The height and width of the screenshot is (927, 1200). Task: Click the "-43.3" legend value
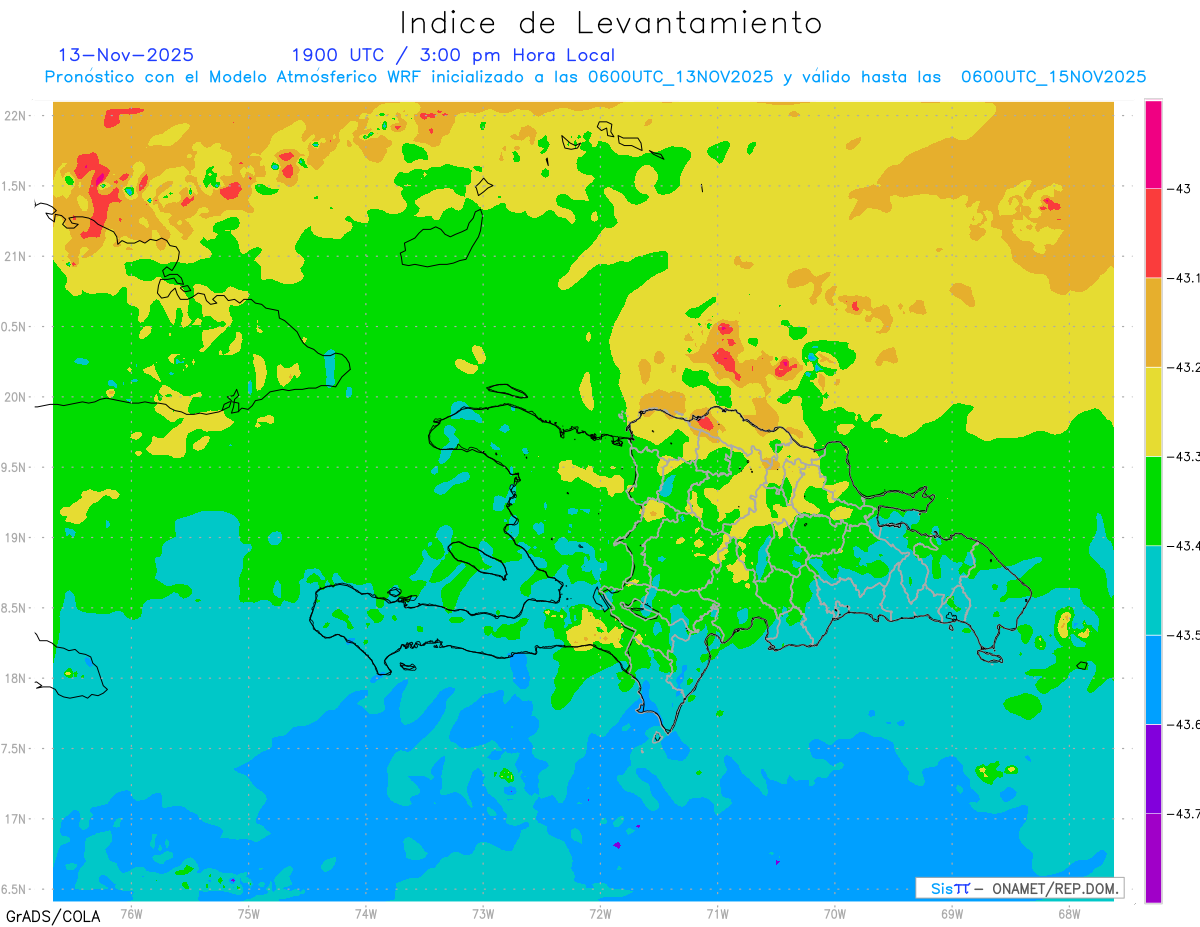coord(1184,456)
